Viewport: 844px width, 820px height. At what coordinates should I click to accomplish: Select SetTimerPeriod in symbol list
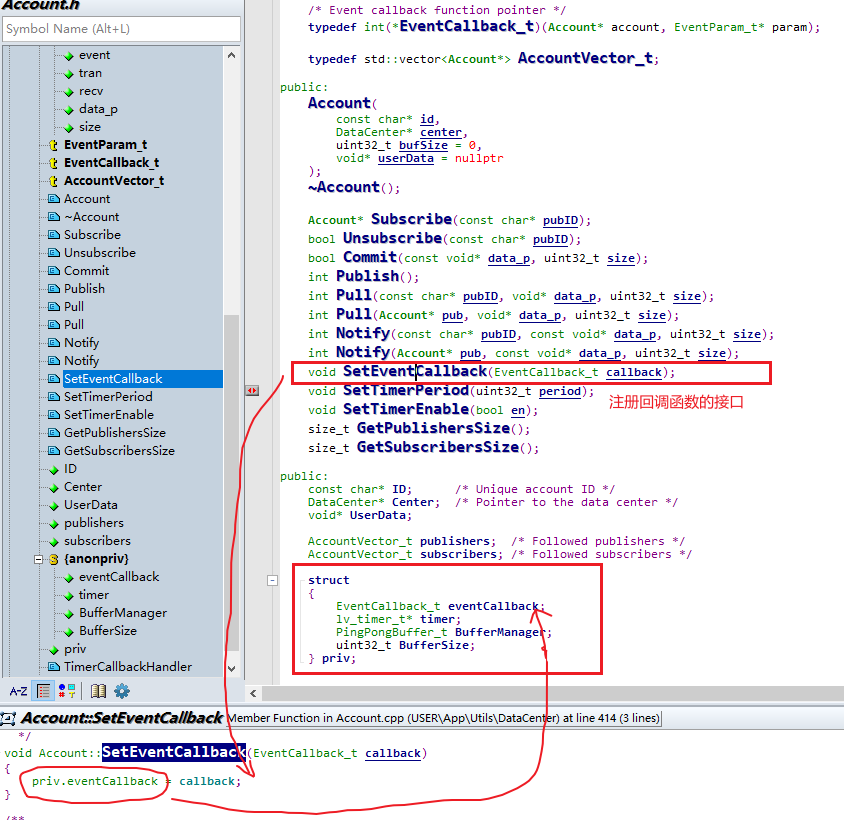pyautogui.click(x=108, y=397)
